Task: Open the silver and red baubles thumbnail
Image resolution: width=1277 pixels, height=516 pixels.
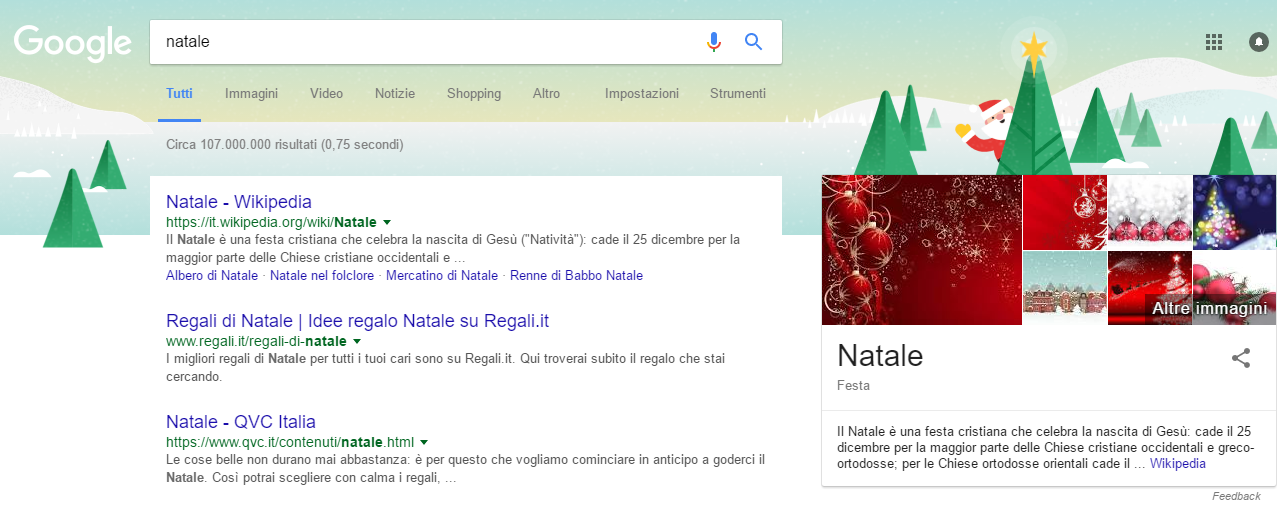Action: tap(1150, 212)
